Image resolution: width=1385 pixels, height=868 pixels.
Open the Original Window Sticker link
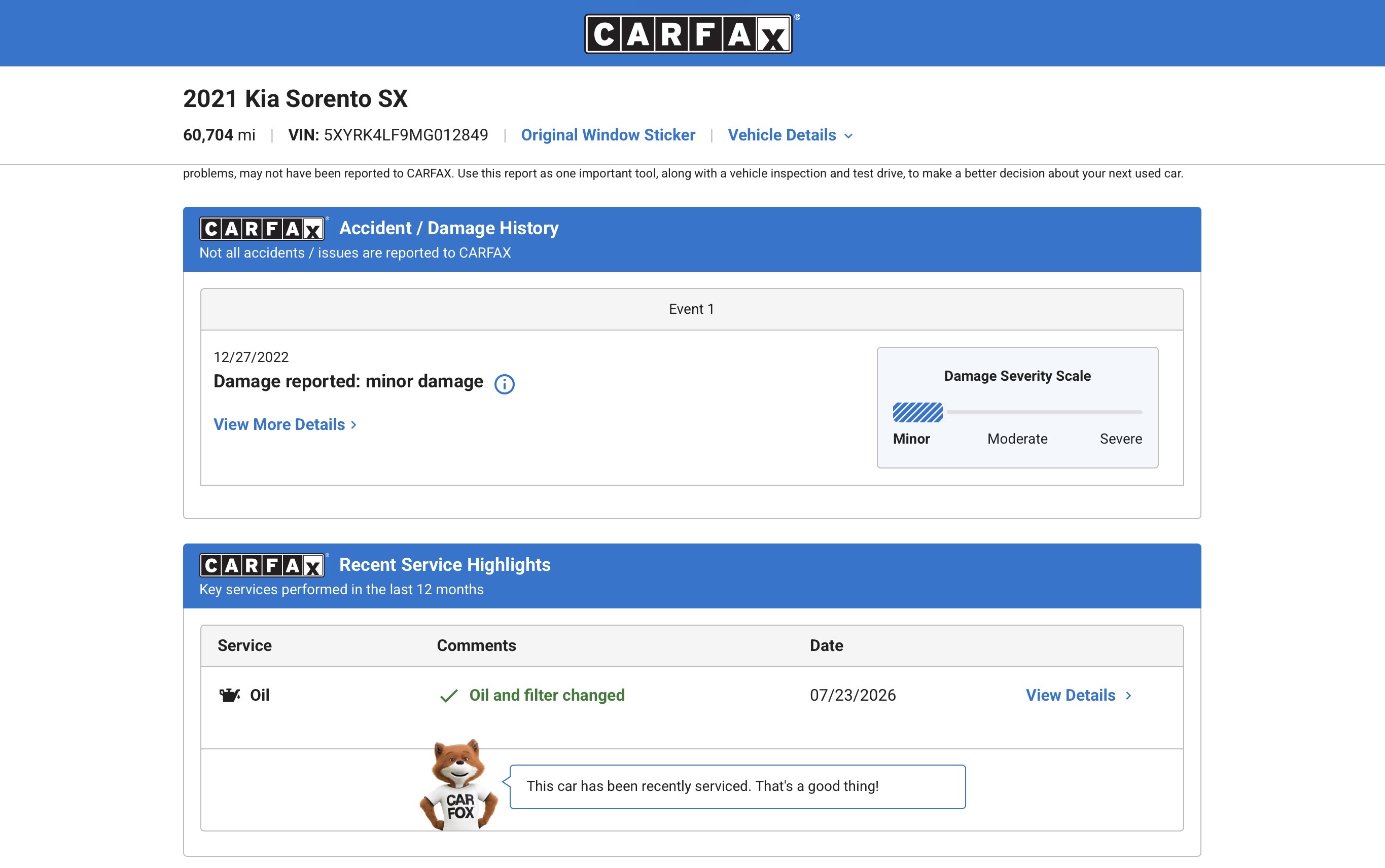tap(608, 135)
